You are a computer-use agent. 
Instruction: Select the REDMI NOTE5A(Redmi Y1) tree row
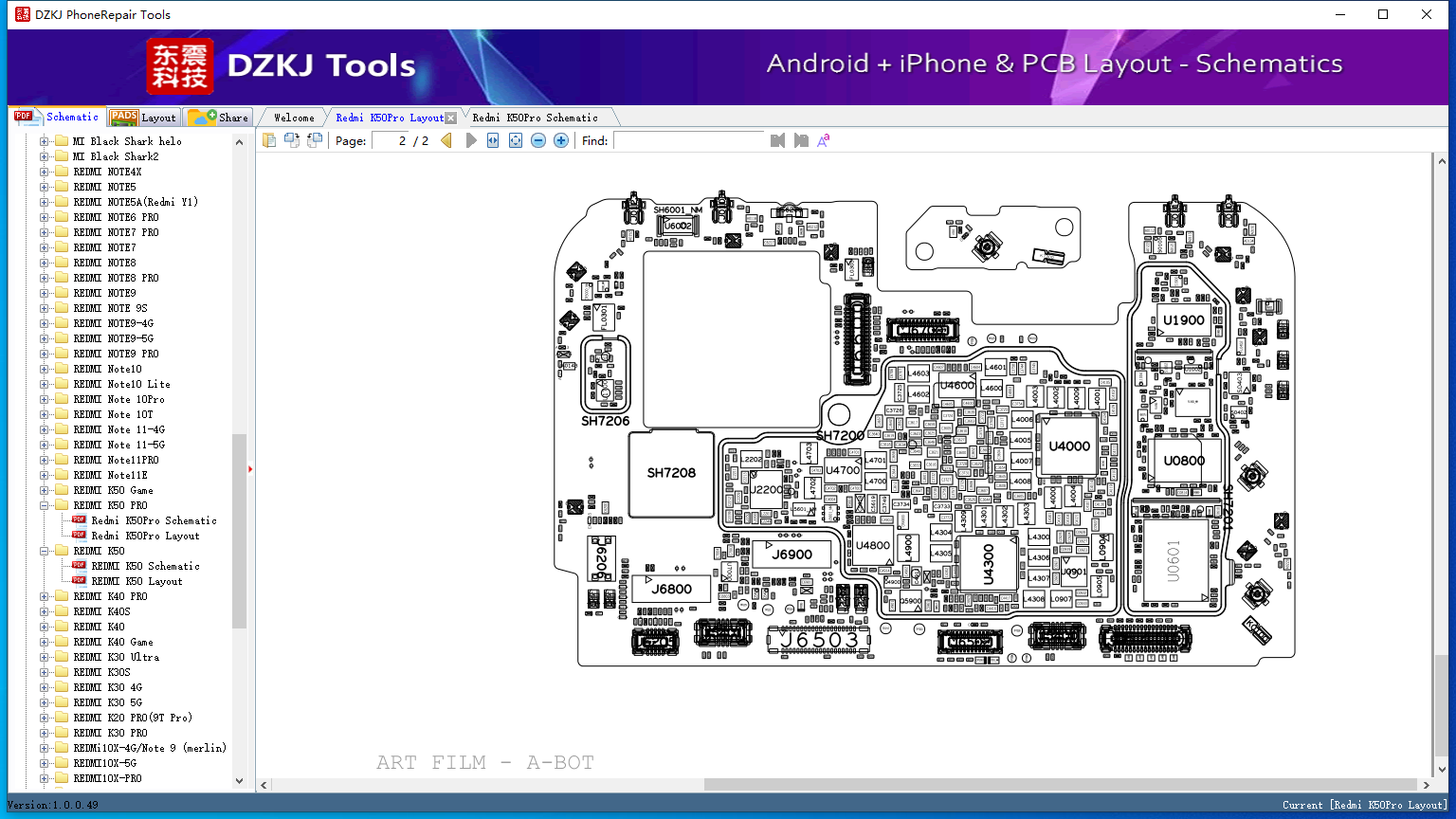(x=136, y=202)
